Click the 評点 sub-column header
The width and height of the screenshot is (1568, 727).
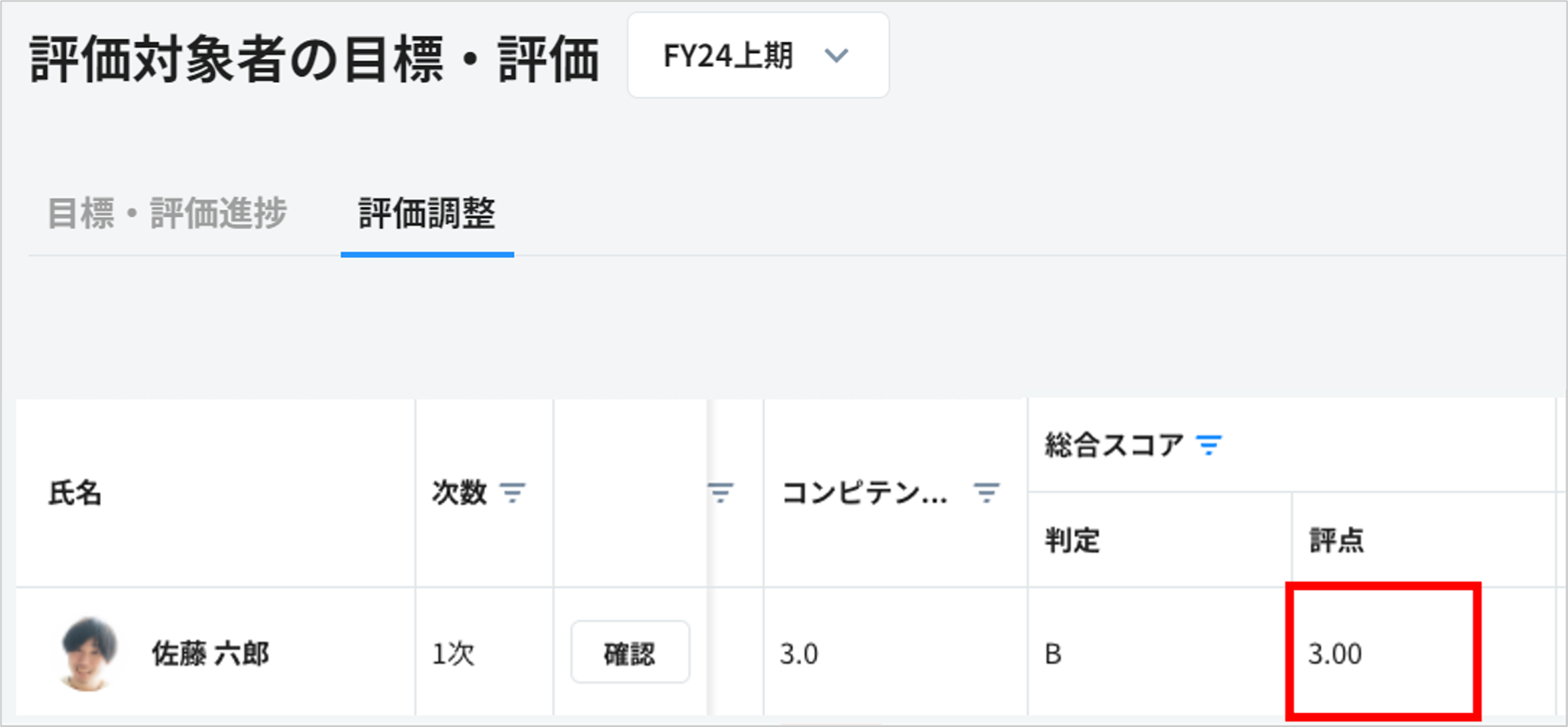point(1336,540)
